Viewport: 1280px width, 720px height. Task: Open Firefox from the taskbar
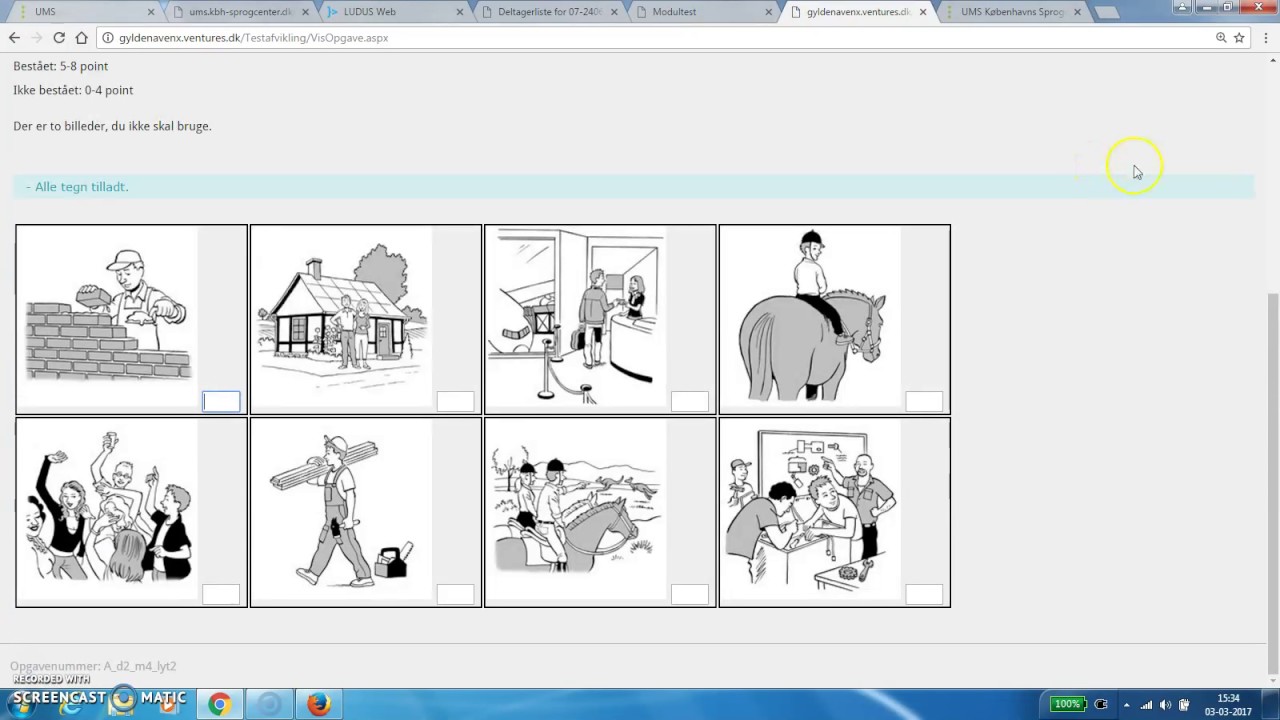point(318,705)
